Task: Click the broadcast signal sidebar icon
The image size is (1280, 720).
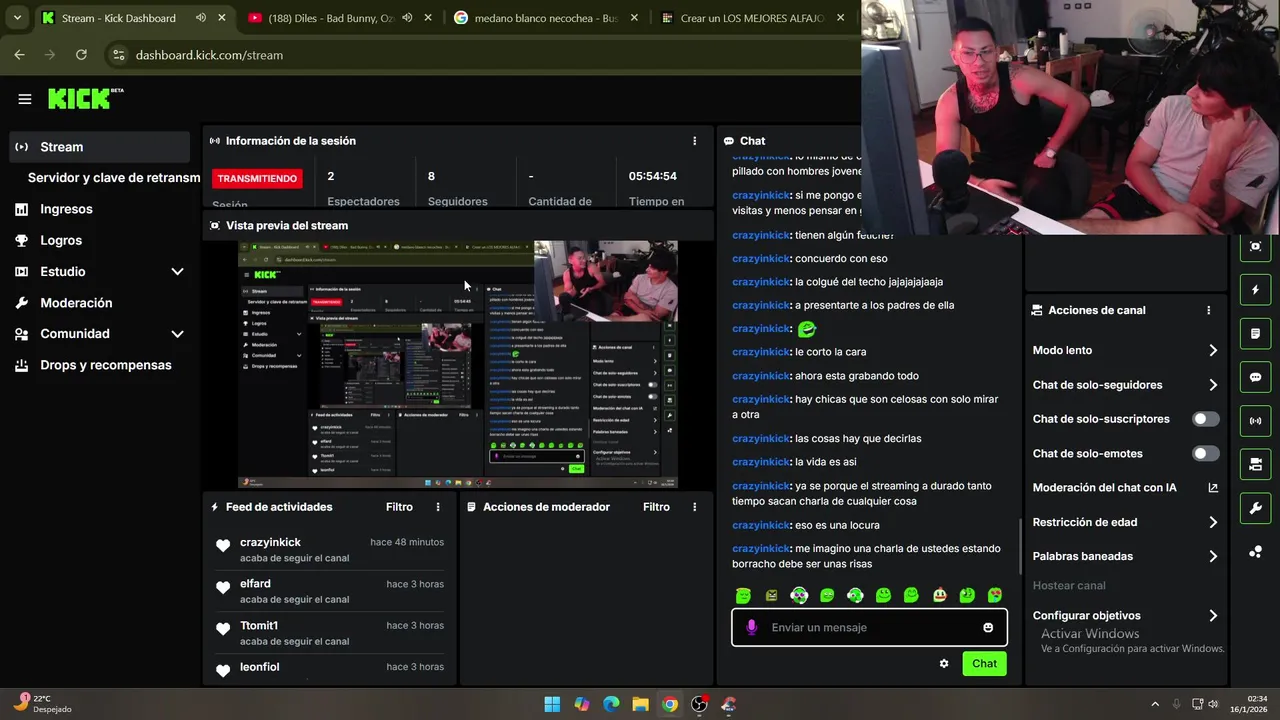Action: [x=1255, y=421]
